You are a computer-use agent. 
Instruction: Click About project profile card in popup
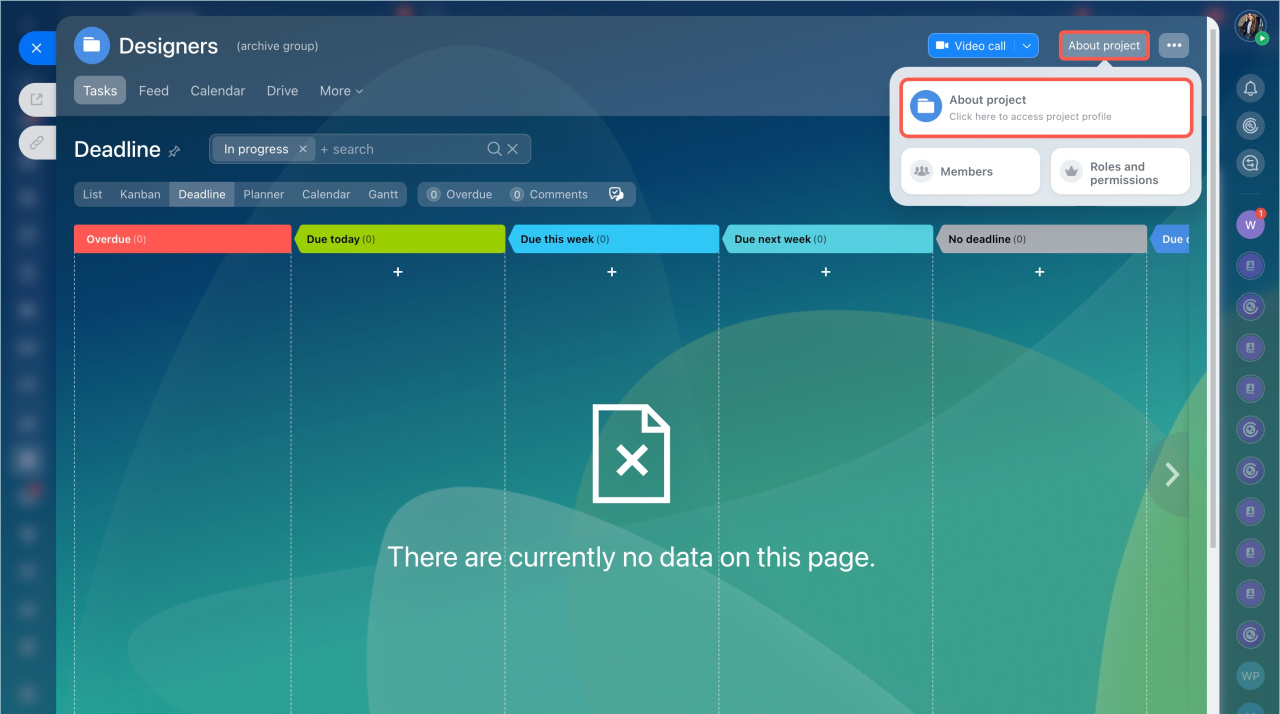coord(1045,108)
